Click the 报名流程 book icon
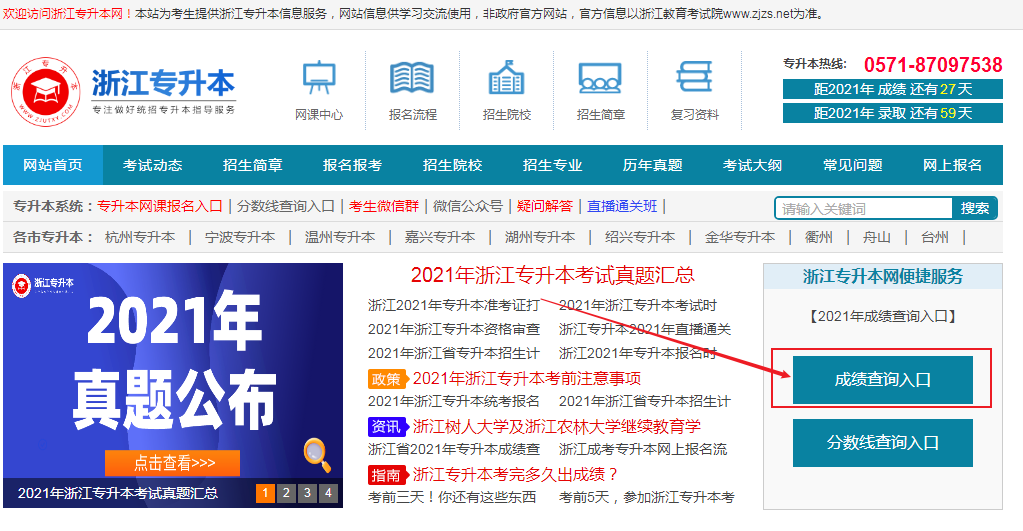This screenshot has height=531, width=1023. [x=412, y=79]
